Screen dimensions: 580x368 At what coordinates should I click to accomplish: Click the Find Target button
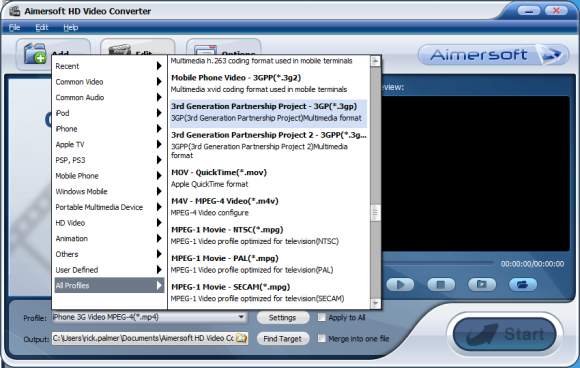[x=283, y=338]
